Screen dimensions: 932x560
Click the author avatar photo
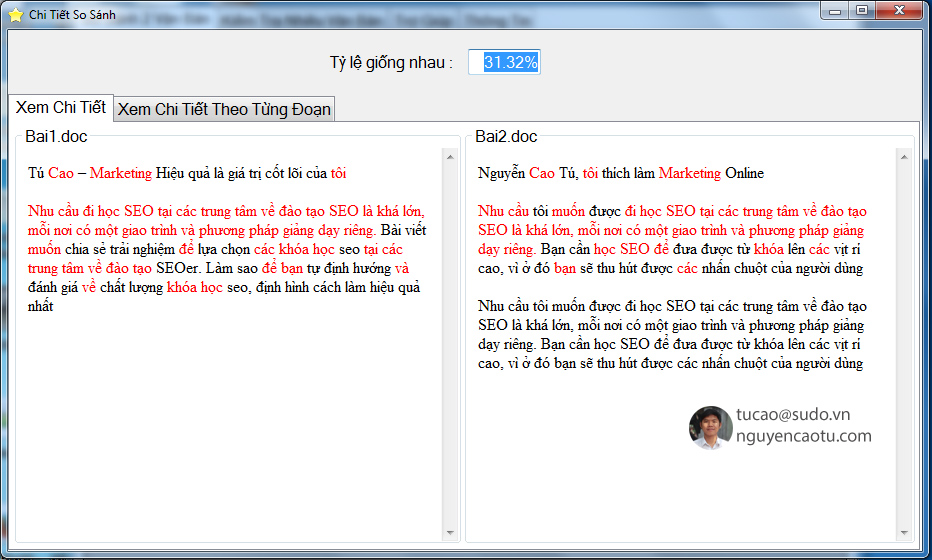pos(710,427)
